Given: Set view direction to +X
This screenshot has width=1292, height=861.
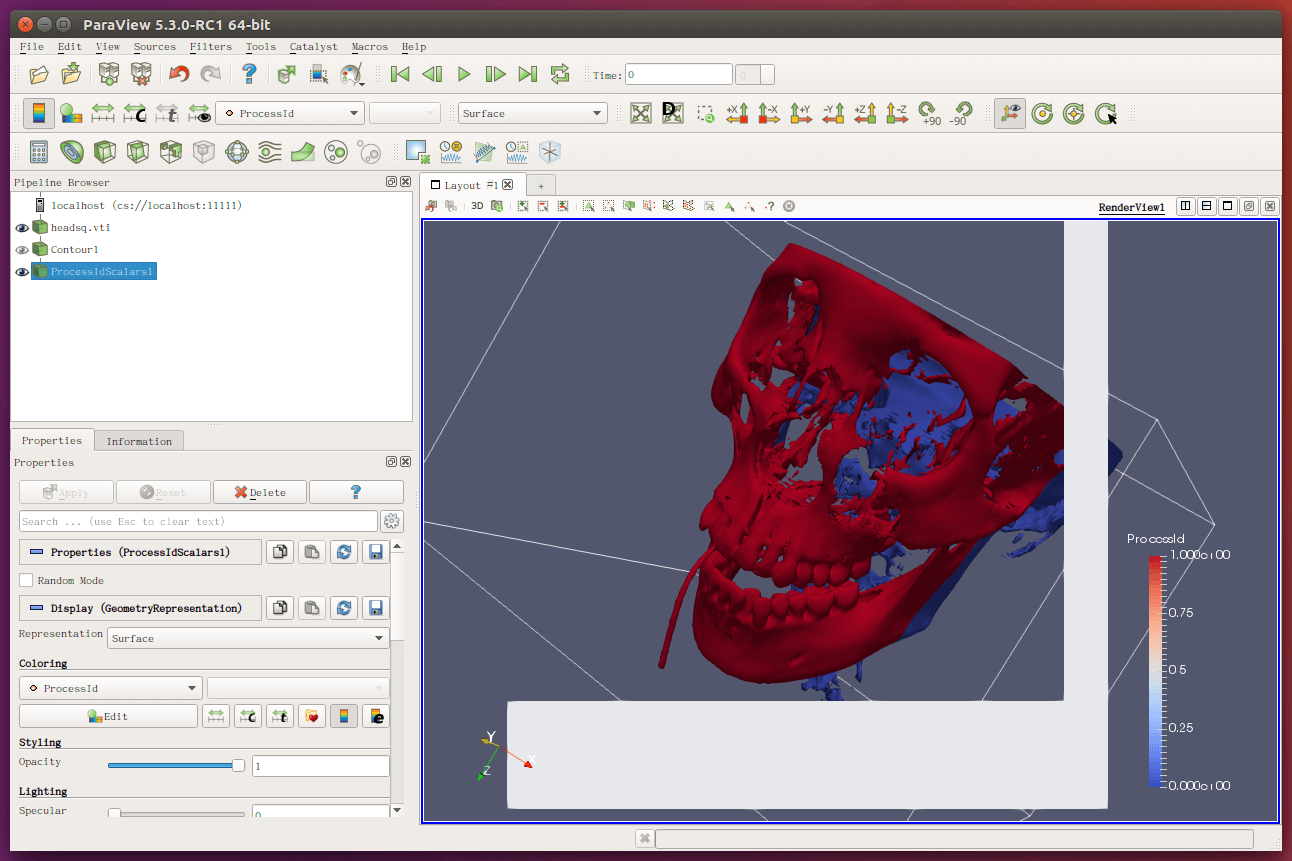Looking at the screenshot, I should click(x=737, y=113).
